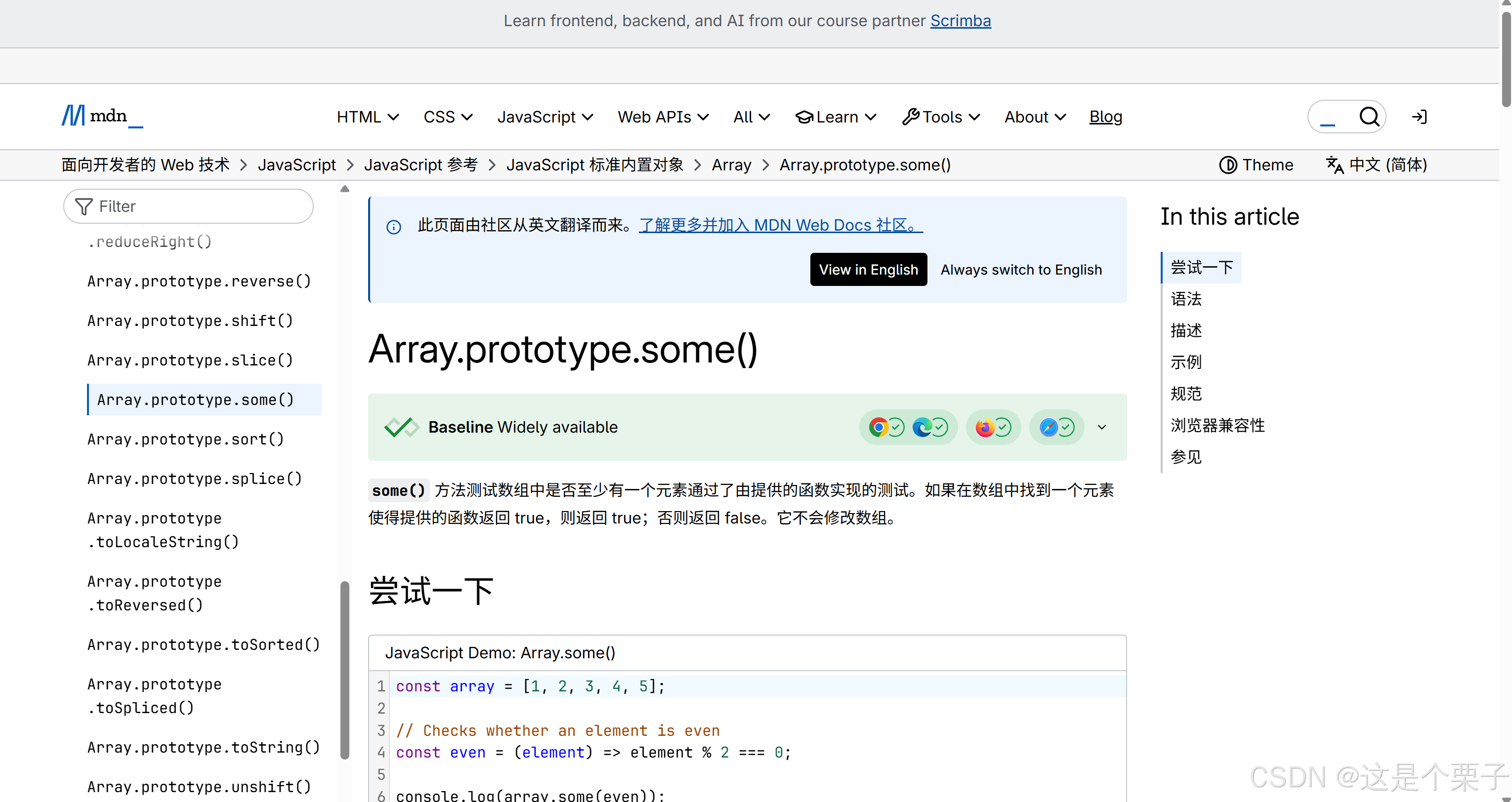Viewport: 1512px width, 802px height.
Task: Open the Web APIs navigation dropdown
Action: coord(663,117)
